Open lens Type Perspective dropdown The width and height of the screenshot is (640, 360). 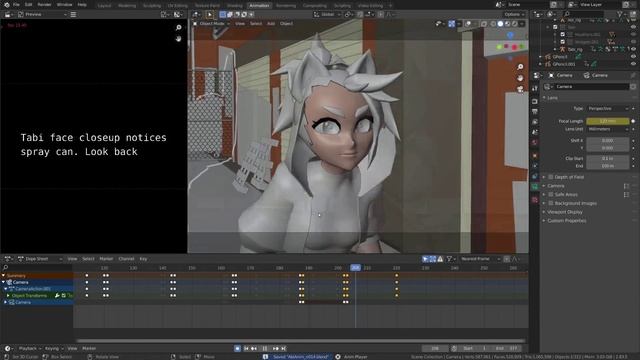608,109
